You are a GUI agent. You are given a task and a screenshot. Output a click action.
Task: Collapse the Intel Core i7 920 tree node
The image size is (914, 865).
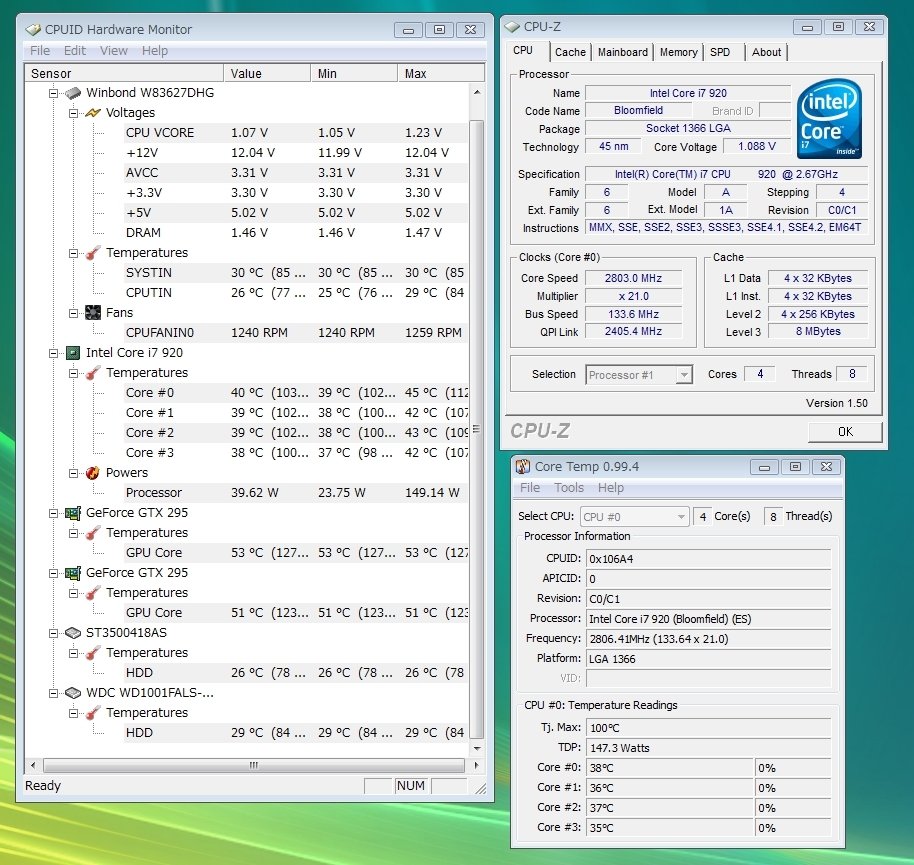pyautogui.click(x=54, y=353)
